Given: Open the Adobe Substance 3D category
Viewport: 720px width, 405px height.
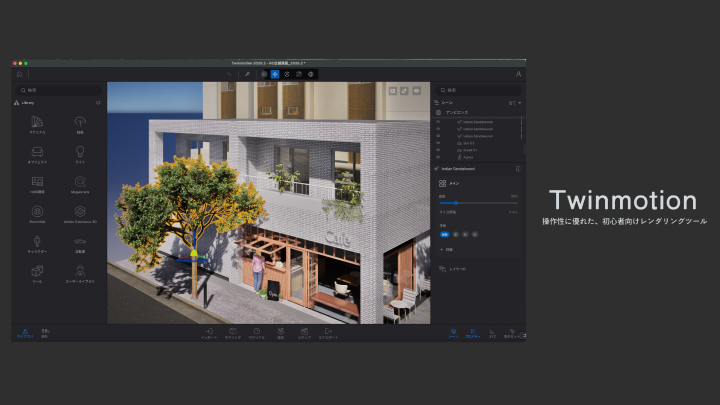Looking at the screenshot, I should (80, 214).
